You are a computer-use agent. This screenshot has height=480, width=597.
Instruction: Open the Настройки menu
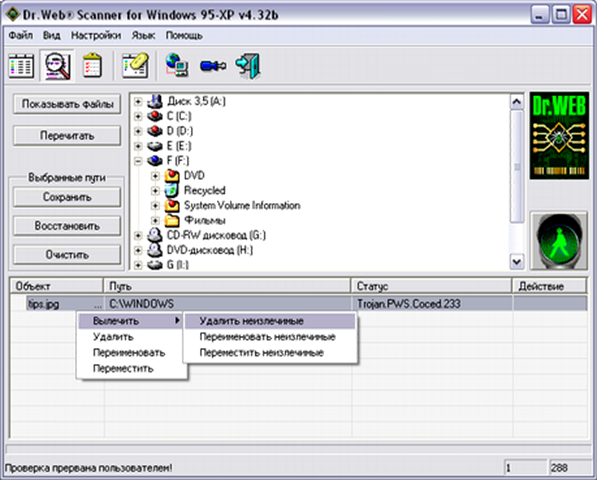point(96,35)
